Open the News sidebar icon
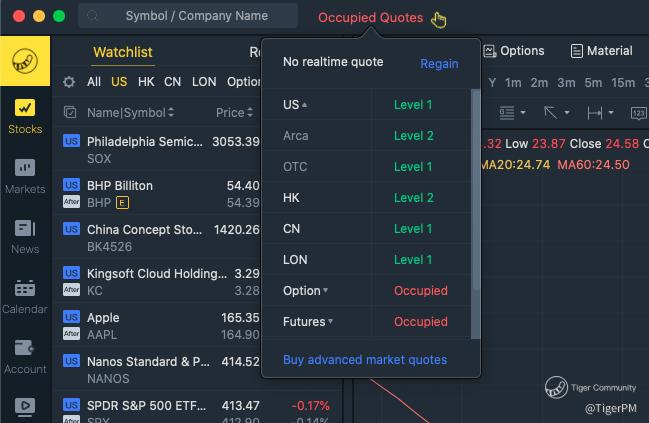This screenshot has height=423, width=649. [x=25, y=235]
